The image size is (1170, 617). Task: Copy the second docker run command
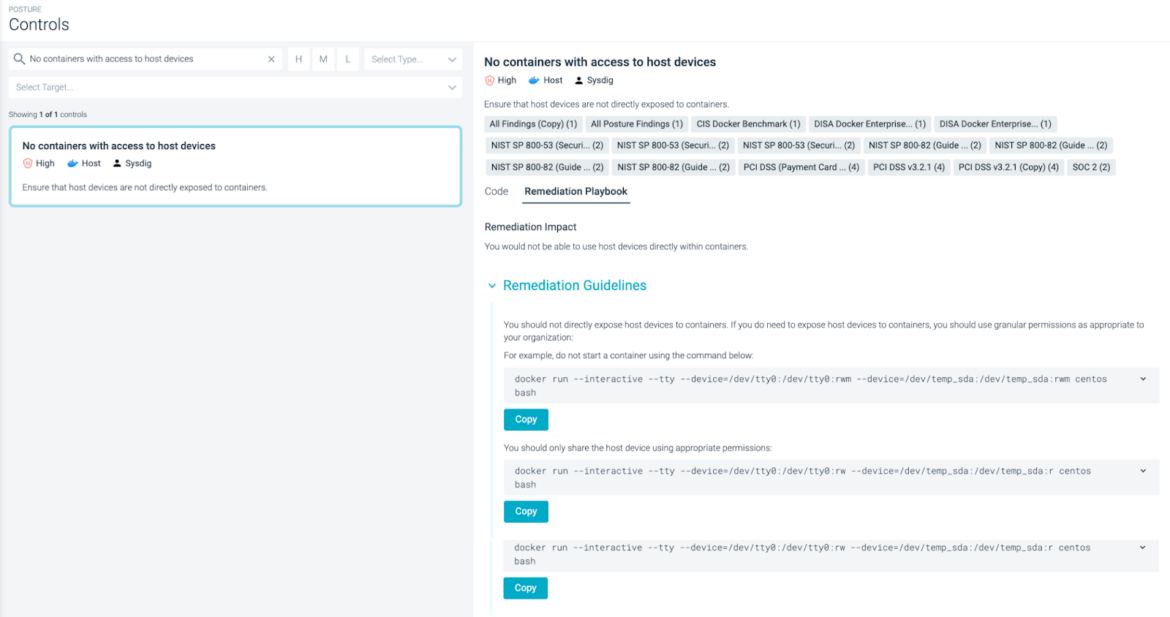click(525, 511)
